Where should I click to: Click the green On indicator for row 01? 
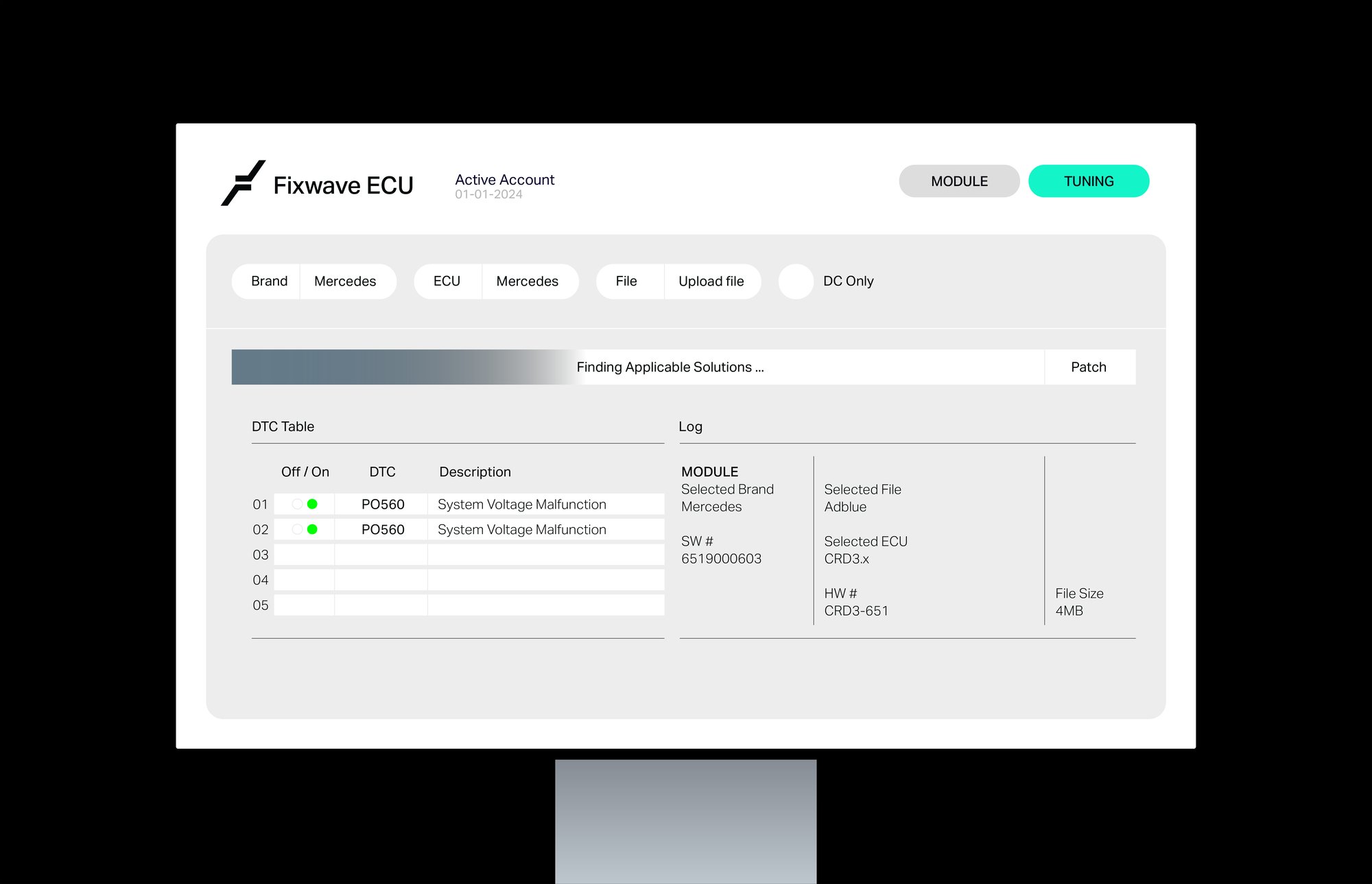coord(313,503)
